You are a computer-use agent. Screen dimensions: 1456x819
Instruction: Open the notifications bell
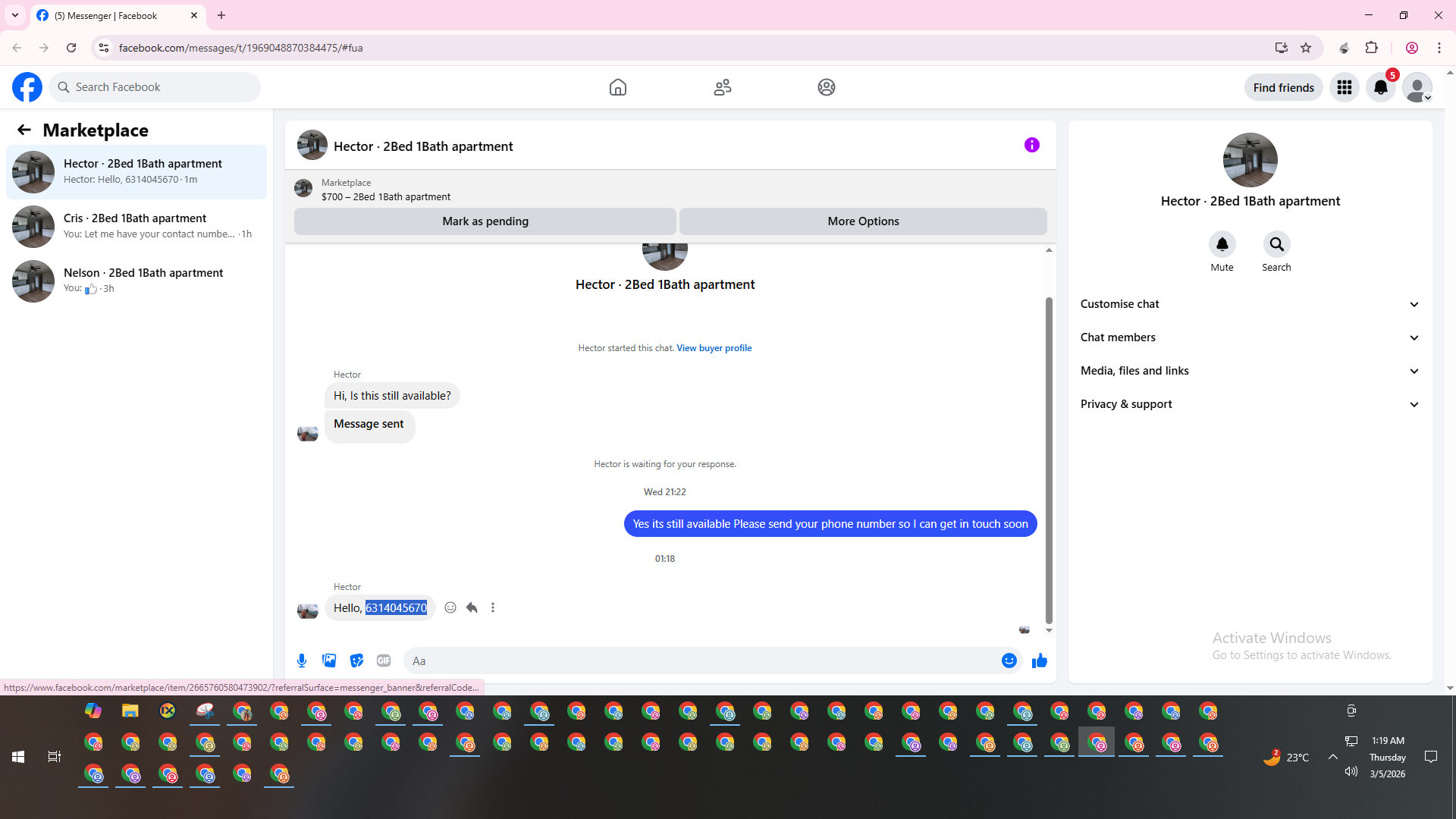(1381, 87)
